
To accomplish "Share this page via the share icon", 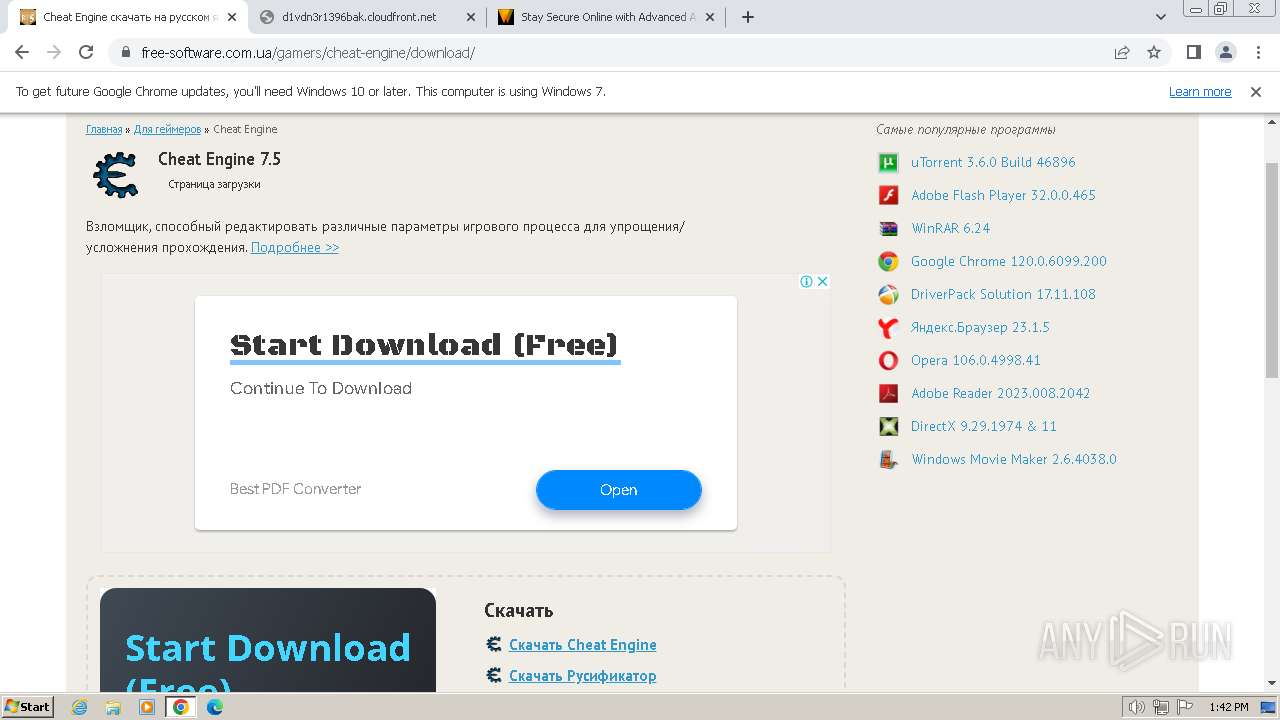I will tap(1122, 52).
